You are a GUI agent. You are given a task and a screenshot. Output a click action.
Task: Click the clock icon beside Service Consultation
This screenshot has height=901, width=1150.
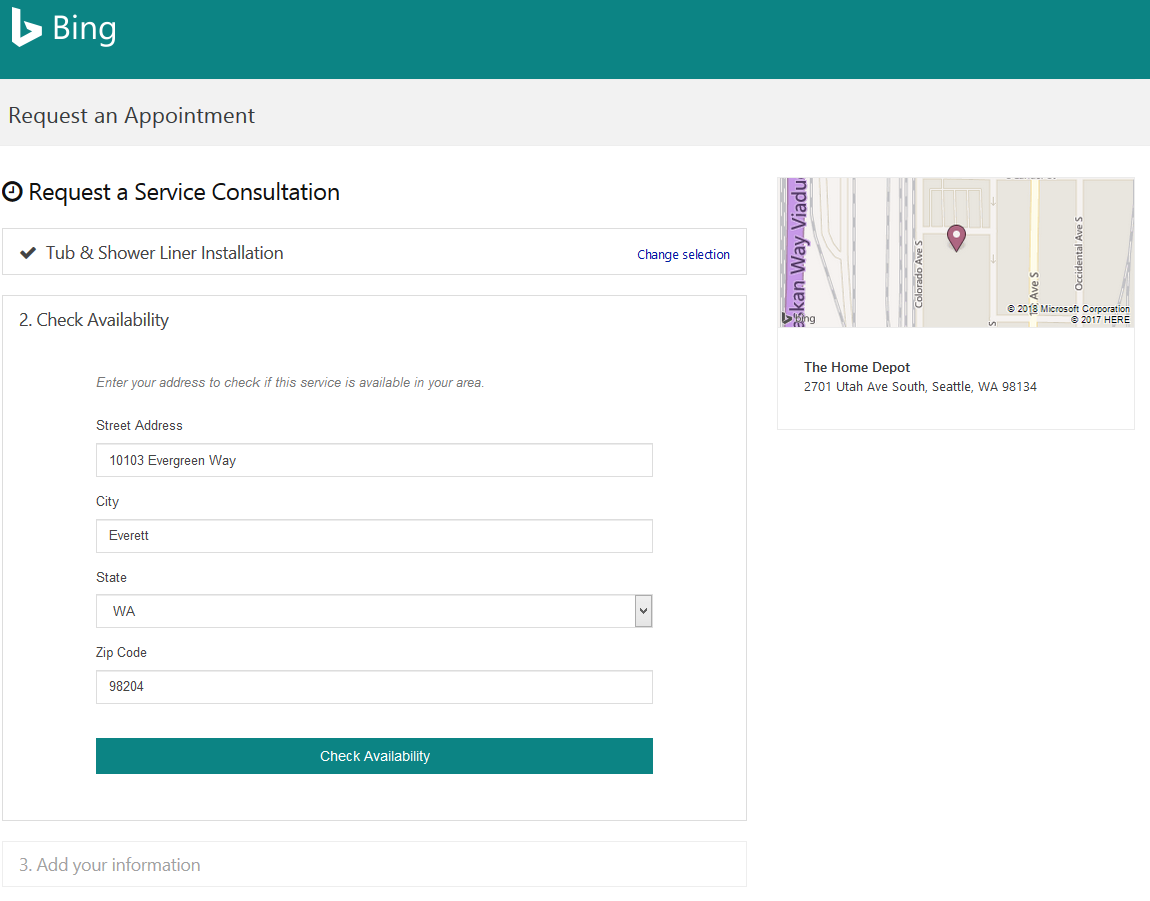coord(12,192)
